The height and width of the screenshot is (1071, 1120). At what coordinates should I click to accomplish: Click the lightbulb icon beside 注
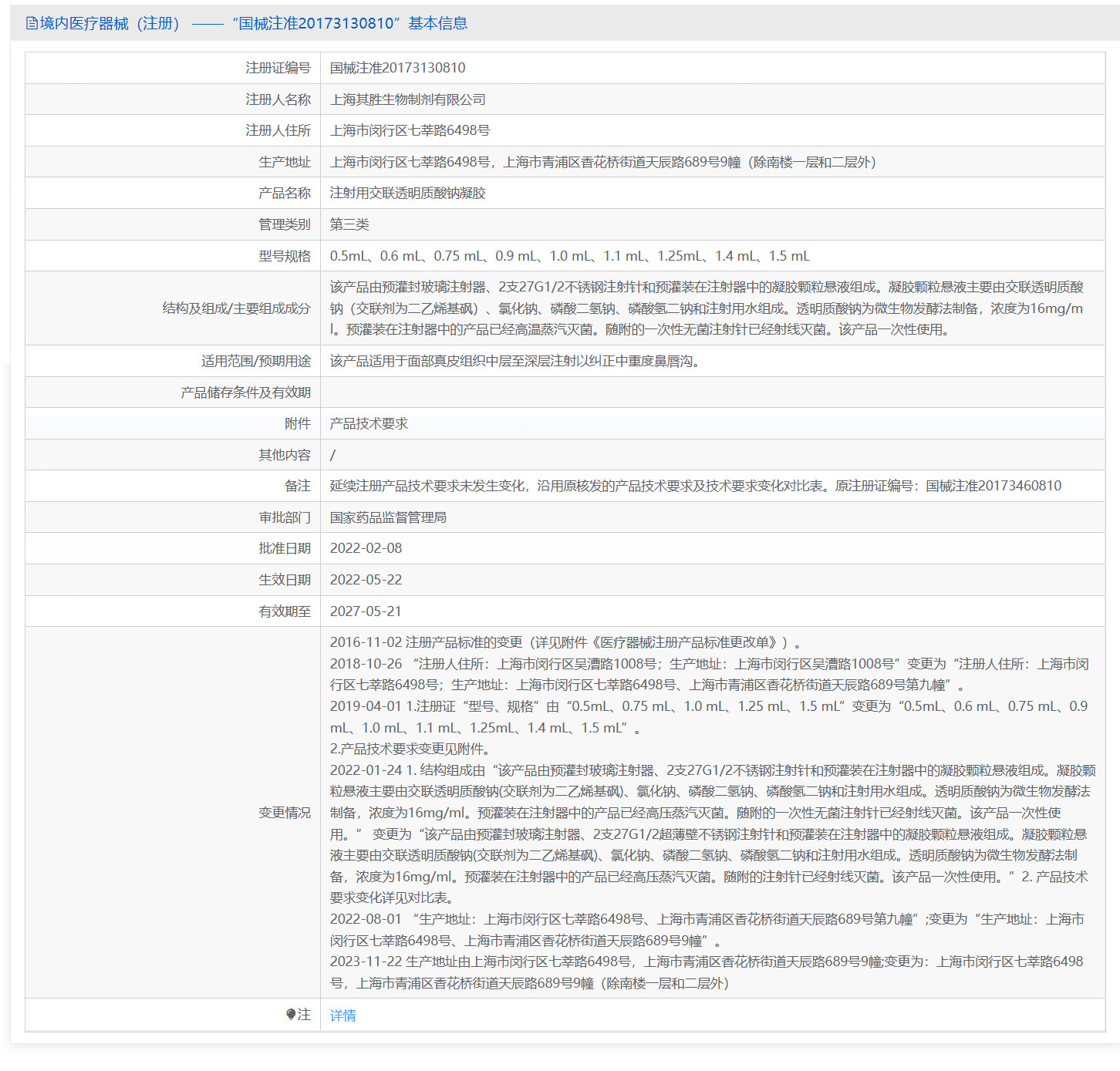pos(291,1015)
